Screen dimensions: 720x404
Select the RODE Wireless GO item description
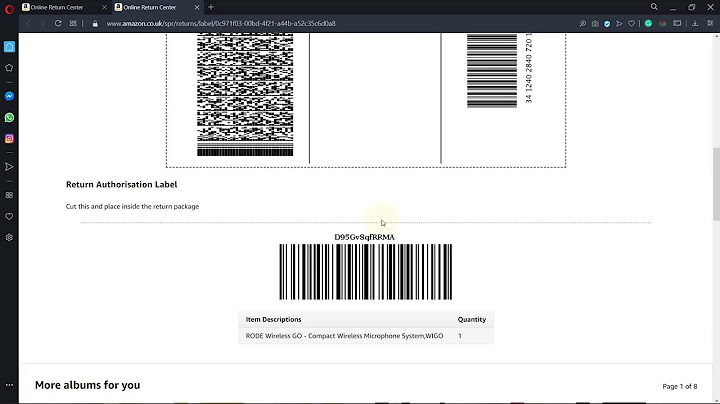(344, 336)
